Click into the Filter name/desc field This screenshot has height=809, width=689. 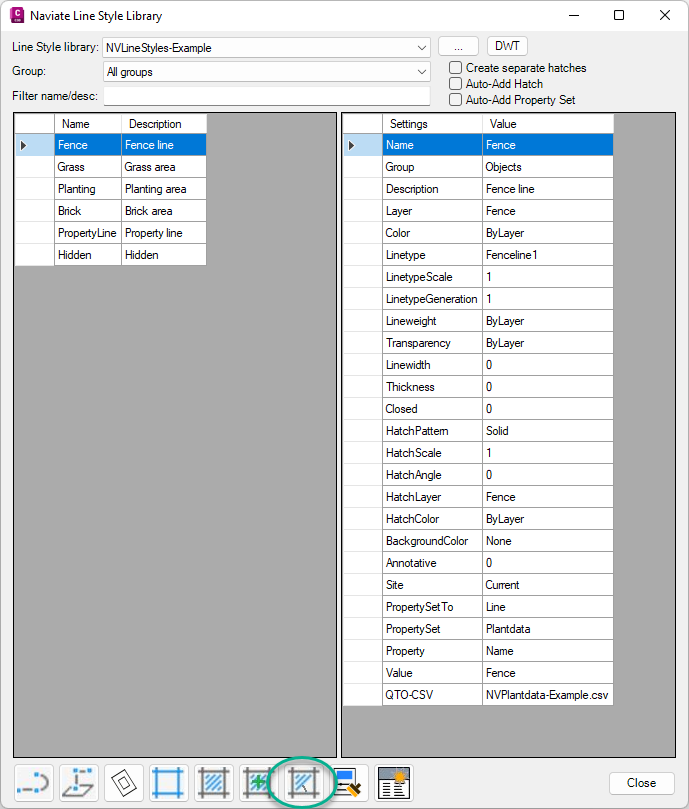[266, 96]
